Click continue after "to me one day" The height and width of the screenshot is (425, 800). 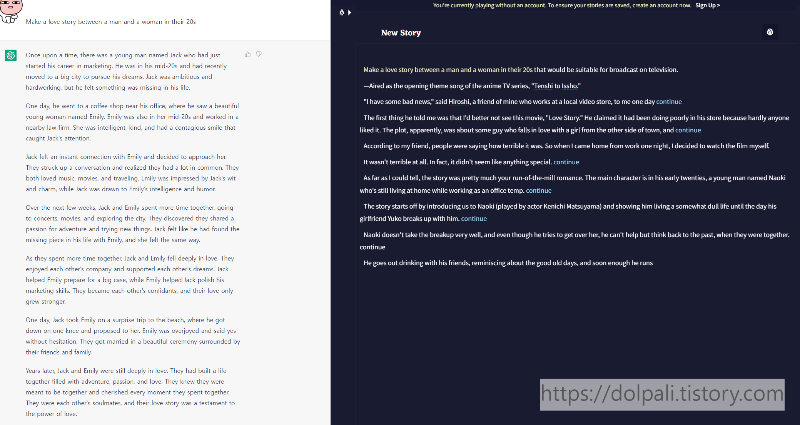(x=669, y=102)
